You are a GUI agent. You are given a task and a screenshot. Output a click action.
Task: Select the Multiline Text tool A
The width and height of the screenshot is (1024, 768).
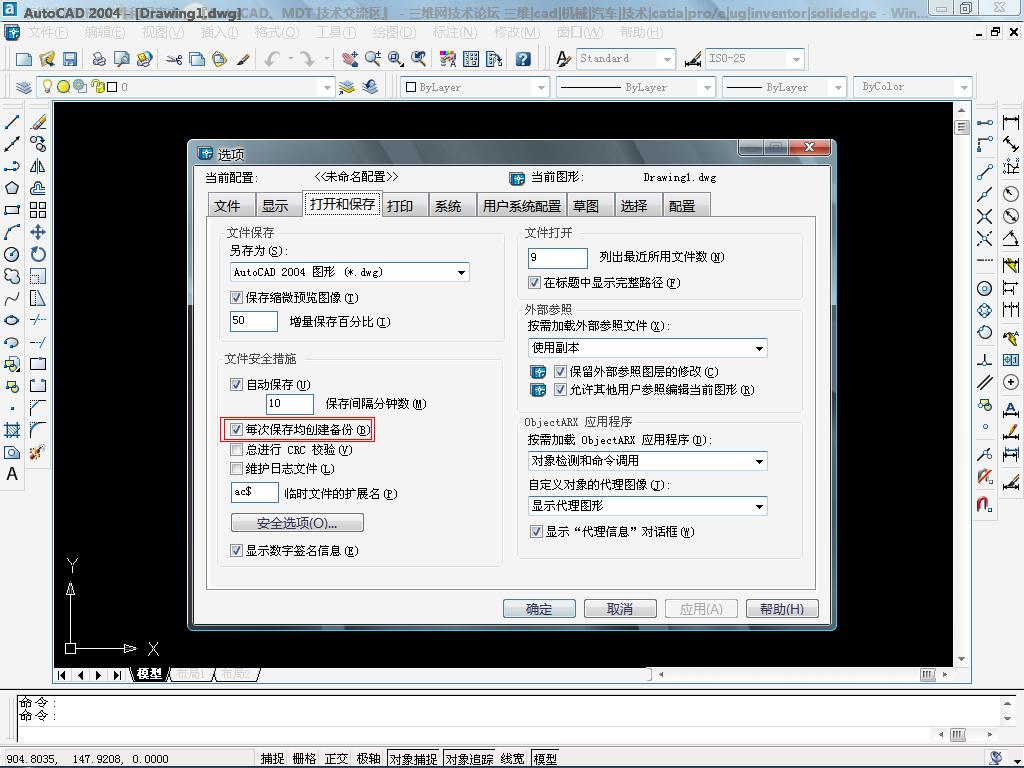click(12, 474)
